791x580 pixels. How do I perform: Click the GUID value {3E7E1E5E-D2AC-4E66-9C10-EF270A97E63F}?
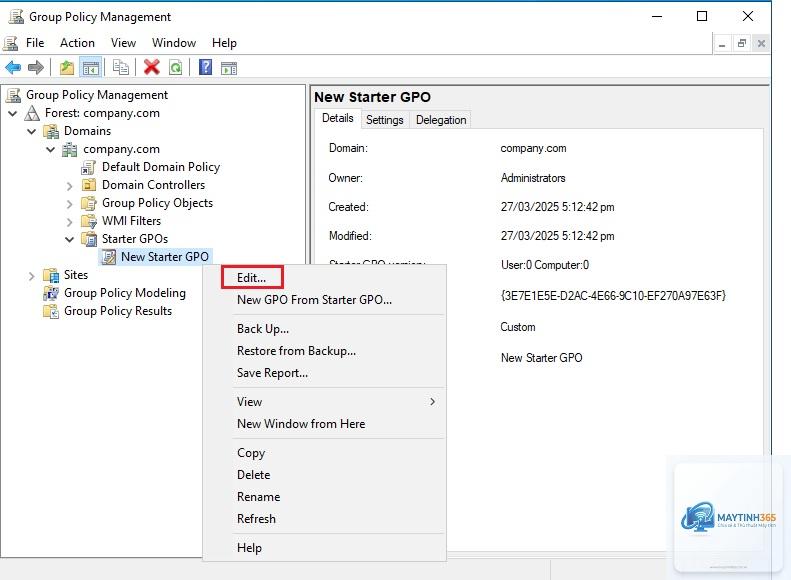(x=613, y=296)
